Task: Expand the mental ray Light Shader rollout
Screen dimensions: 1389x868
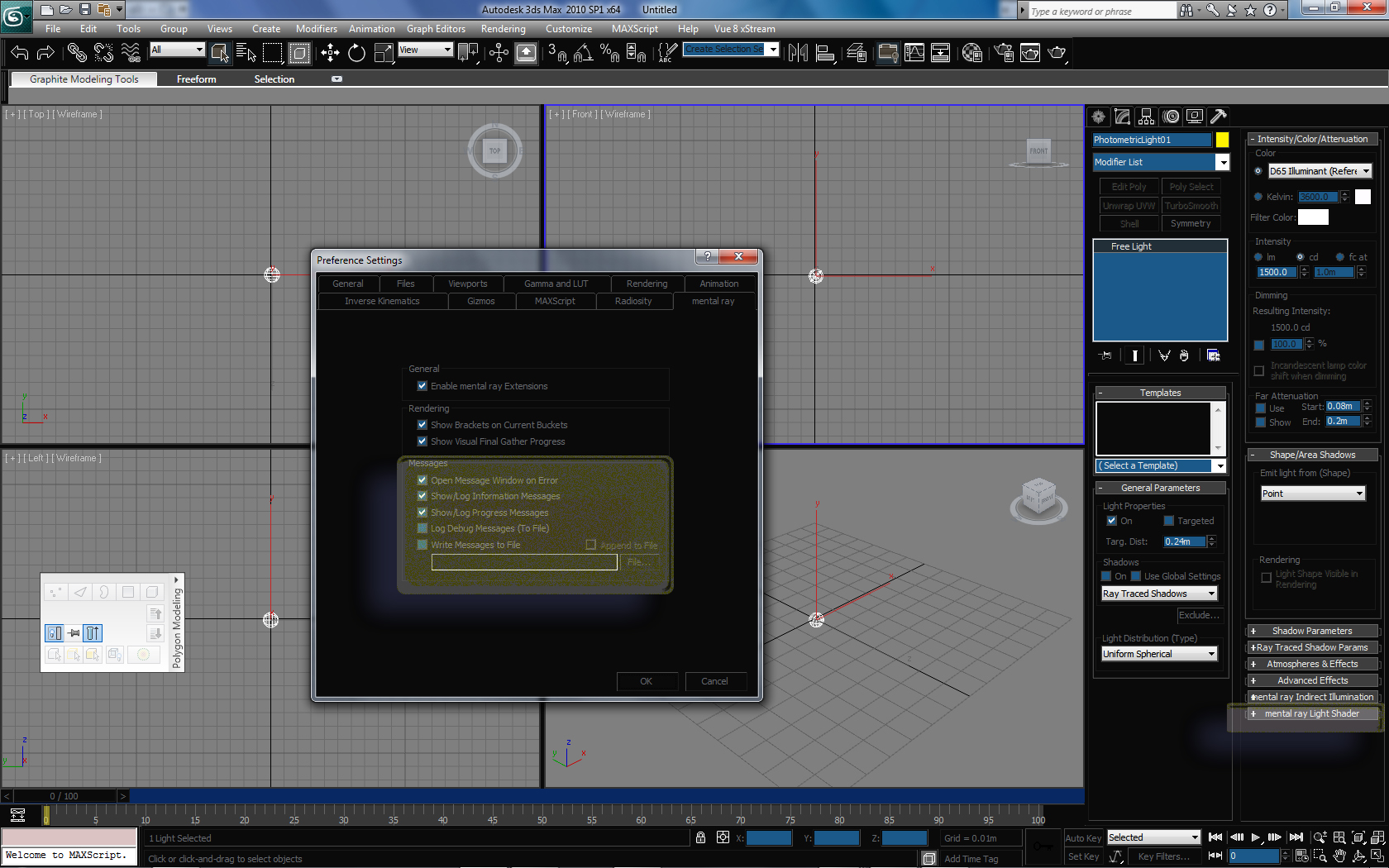Action: click(x=1313, y=713)
